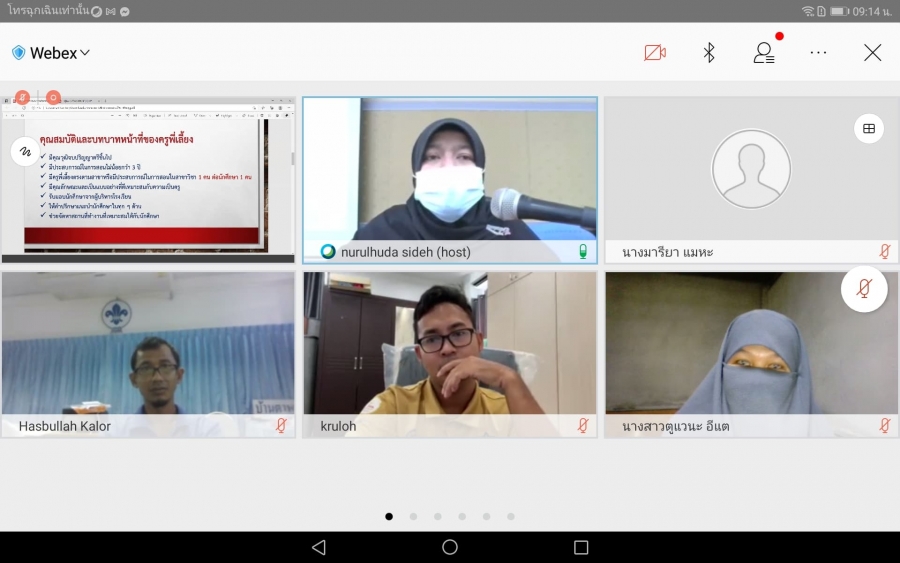Open the more options ellipsis menu

click(x=818, y=53)
